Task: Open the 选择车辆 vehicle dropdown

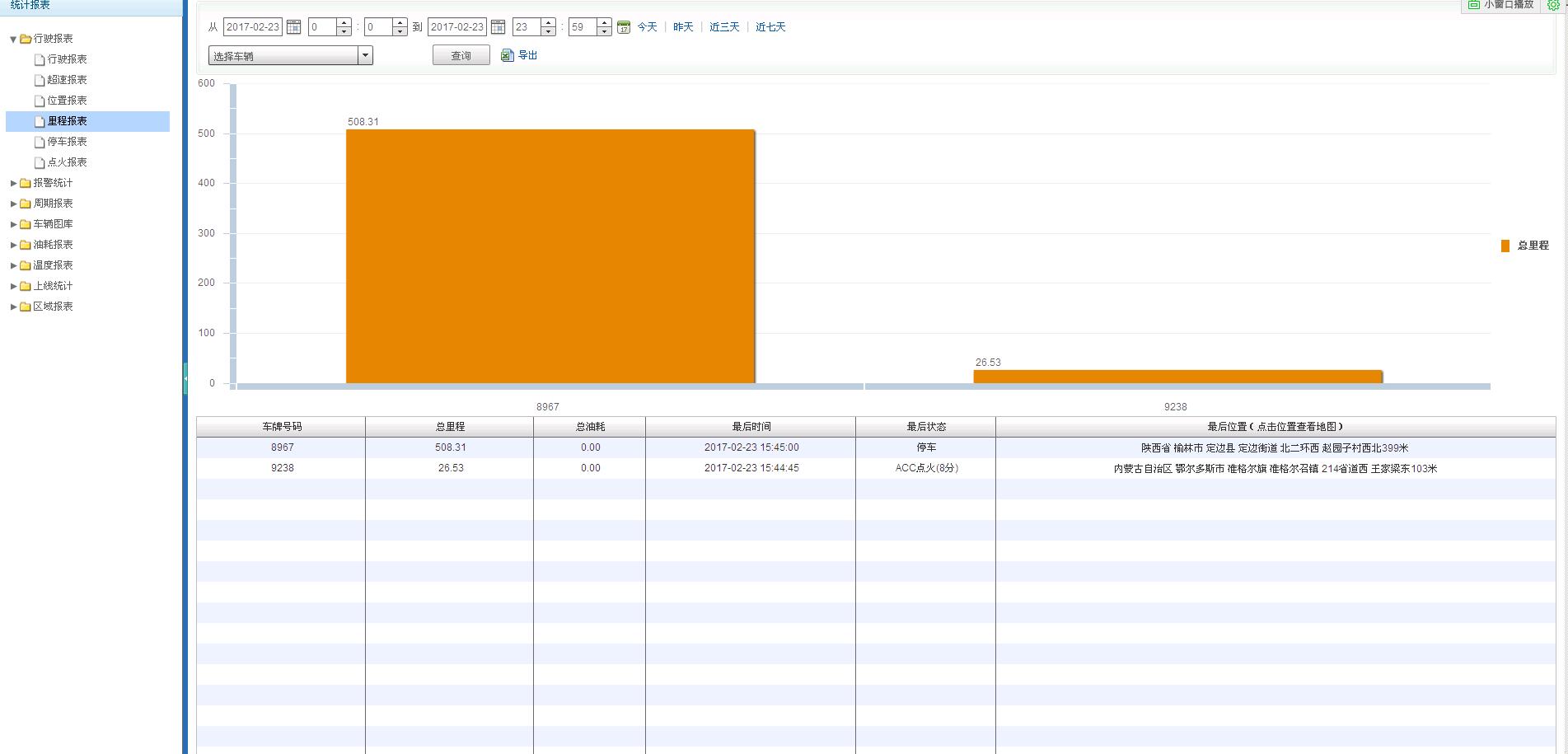Action: click(x=365, y=55)
